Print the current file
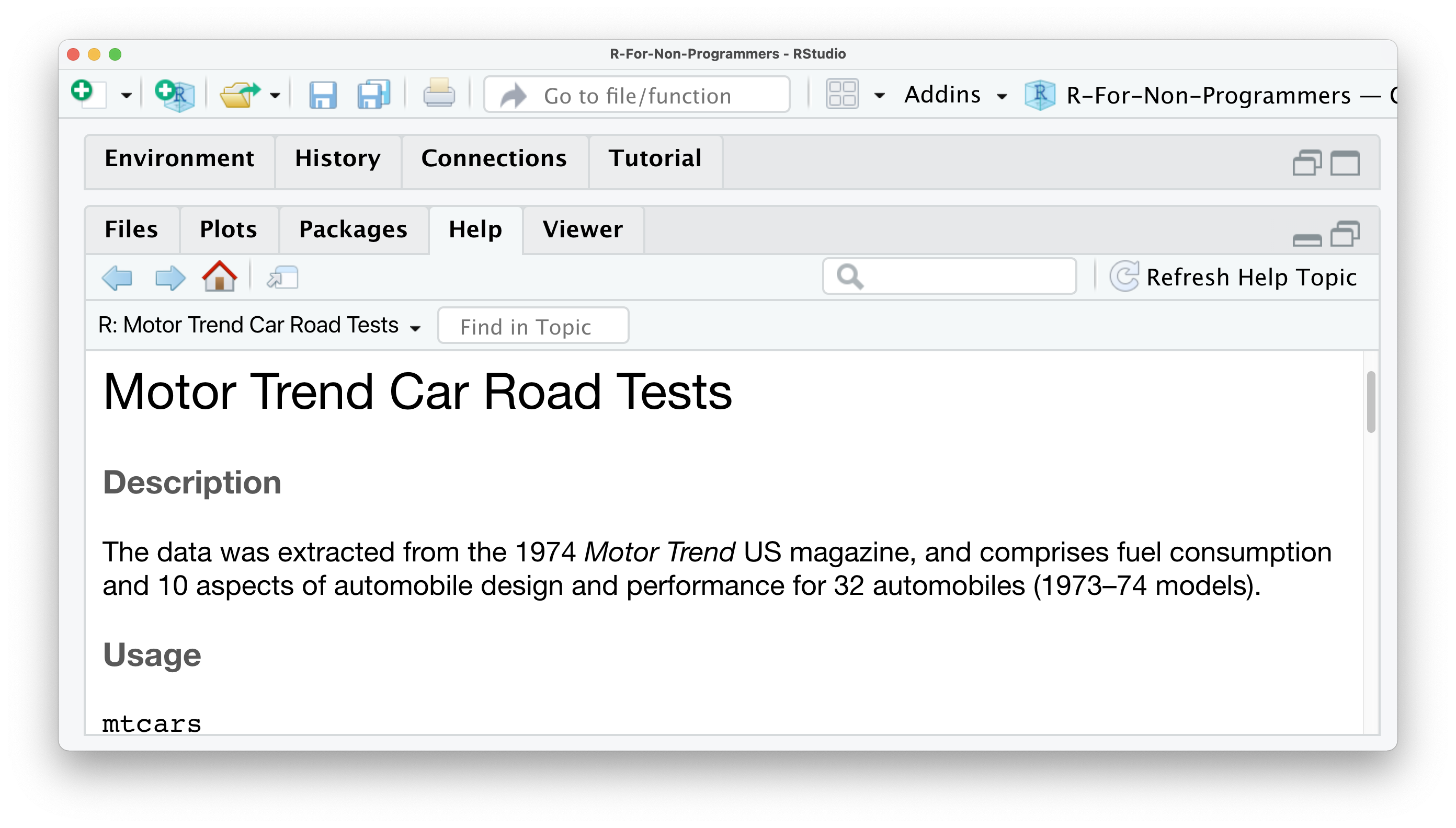 coord(439,93)
